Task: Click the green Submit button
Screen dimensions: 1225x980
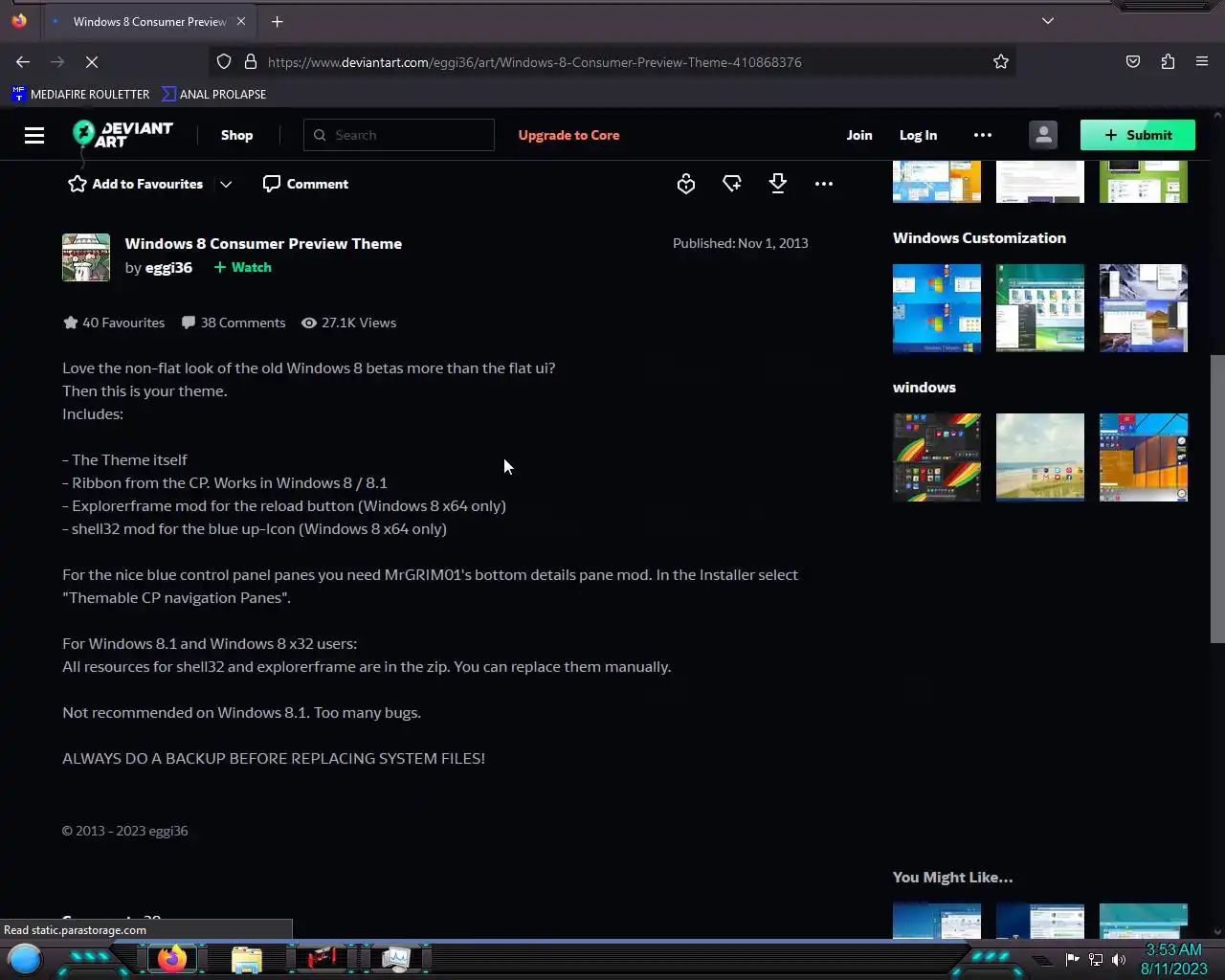Action: pyautogui.click(x=1137, y=135)
